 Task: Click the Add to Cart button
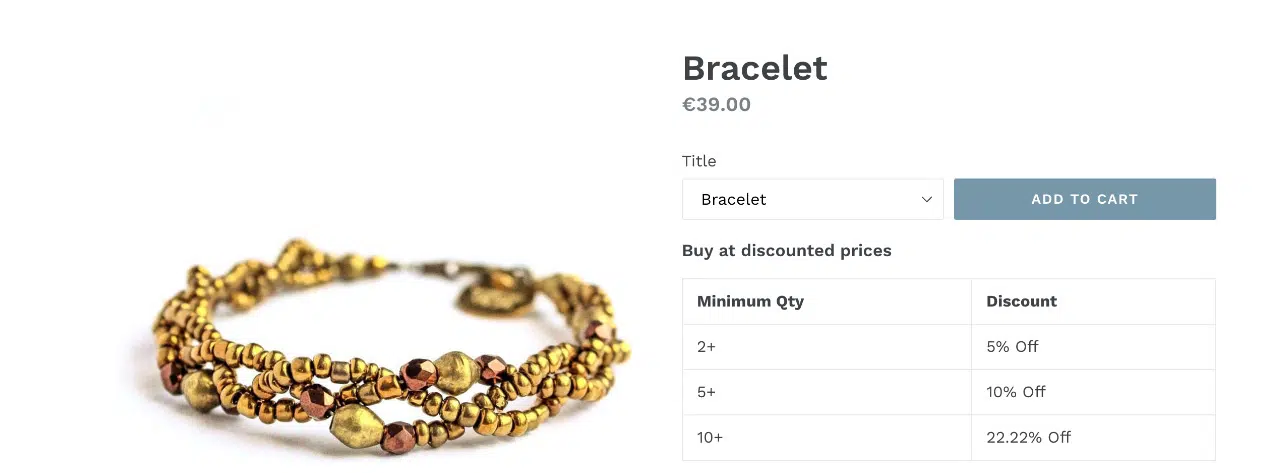pos(1084,199)
